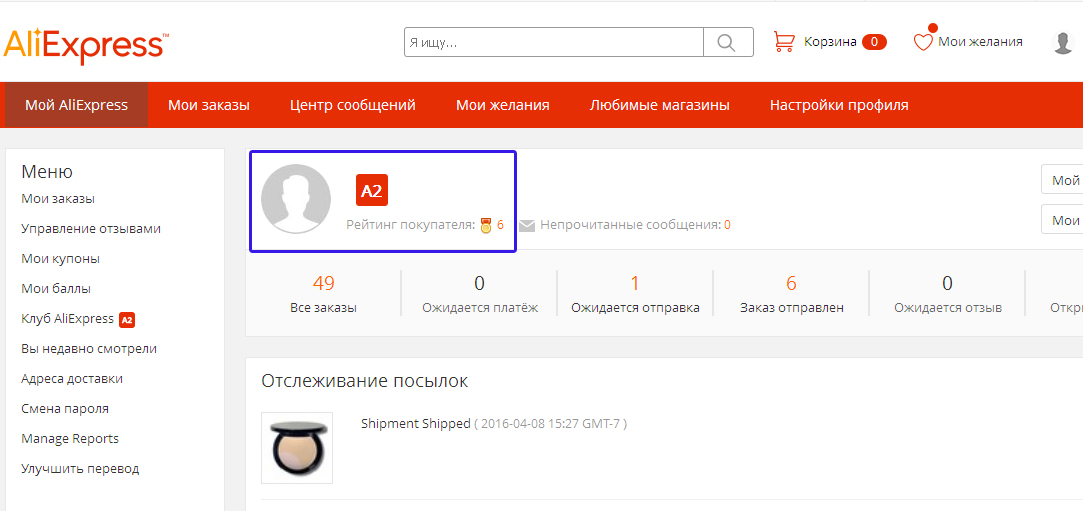The width and height of the screenshot is (1083, 511).
Task: Click the cart count badge 0
Action: [x=874, y=42]
